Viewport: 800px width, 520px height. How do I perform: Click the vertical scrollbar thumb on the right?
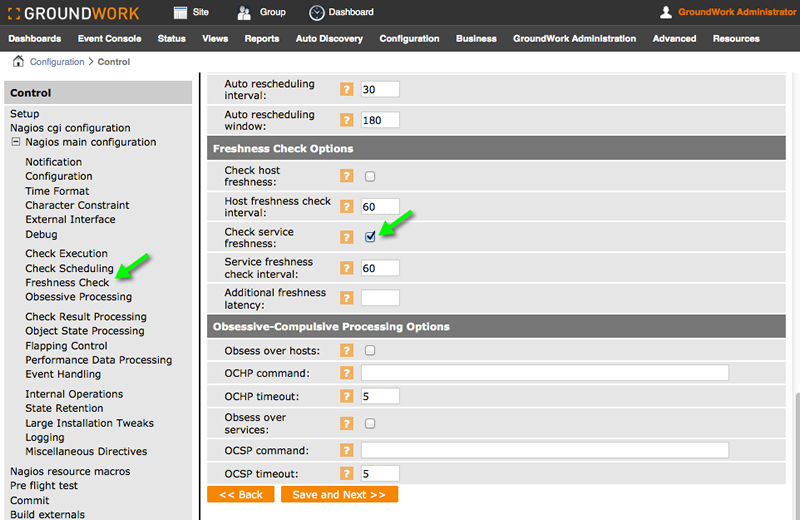coord(797,457)
